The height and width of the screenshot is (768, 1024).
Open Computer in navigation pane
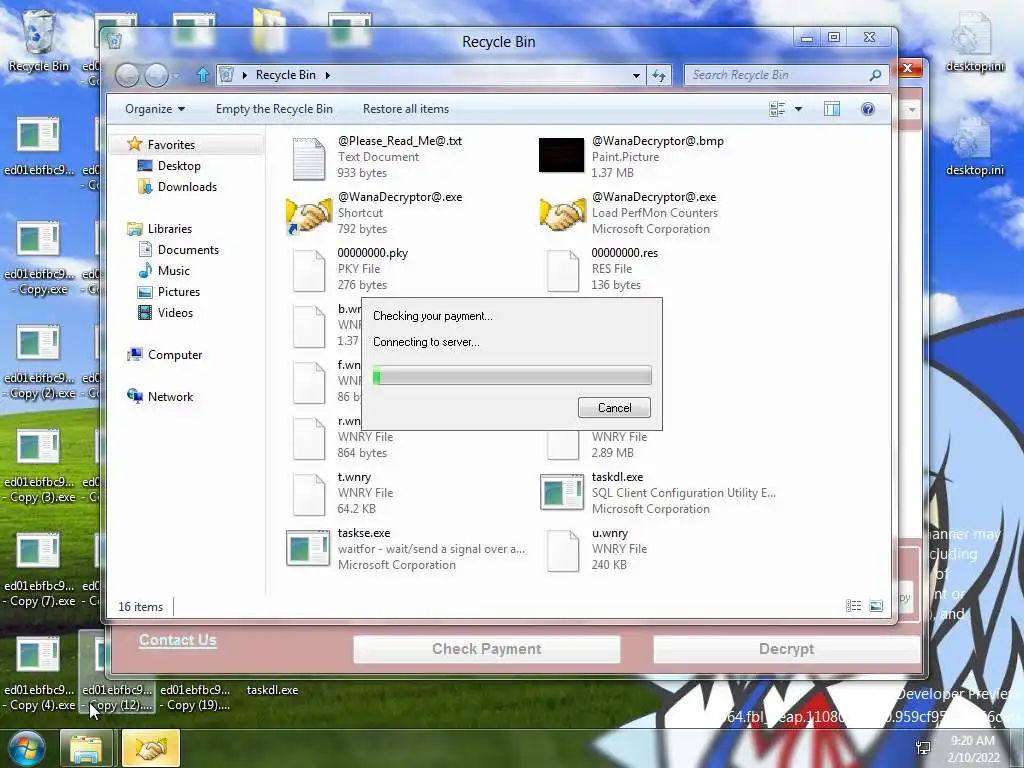coord(174,355)
